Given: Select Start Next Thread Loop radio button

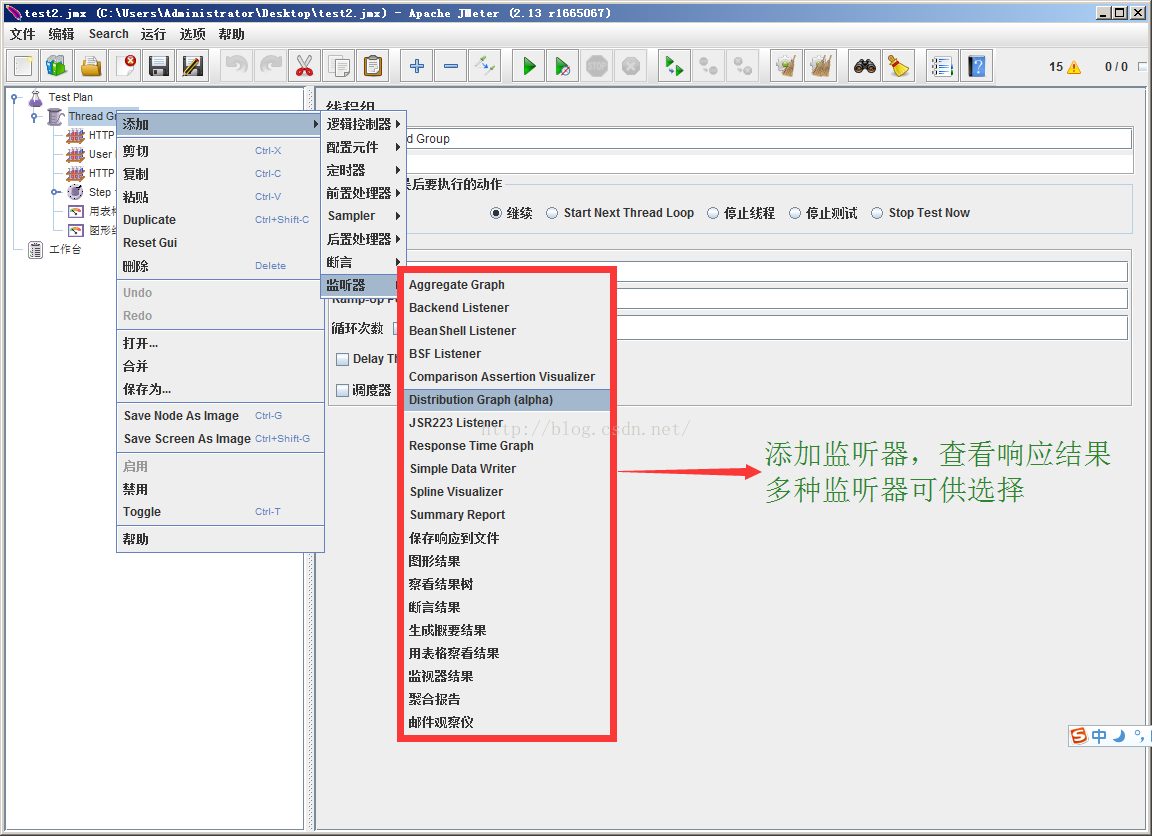Looking at the screenshot, I should [552, 213].
